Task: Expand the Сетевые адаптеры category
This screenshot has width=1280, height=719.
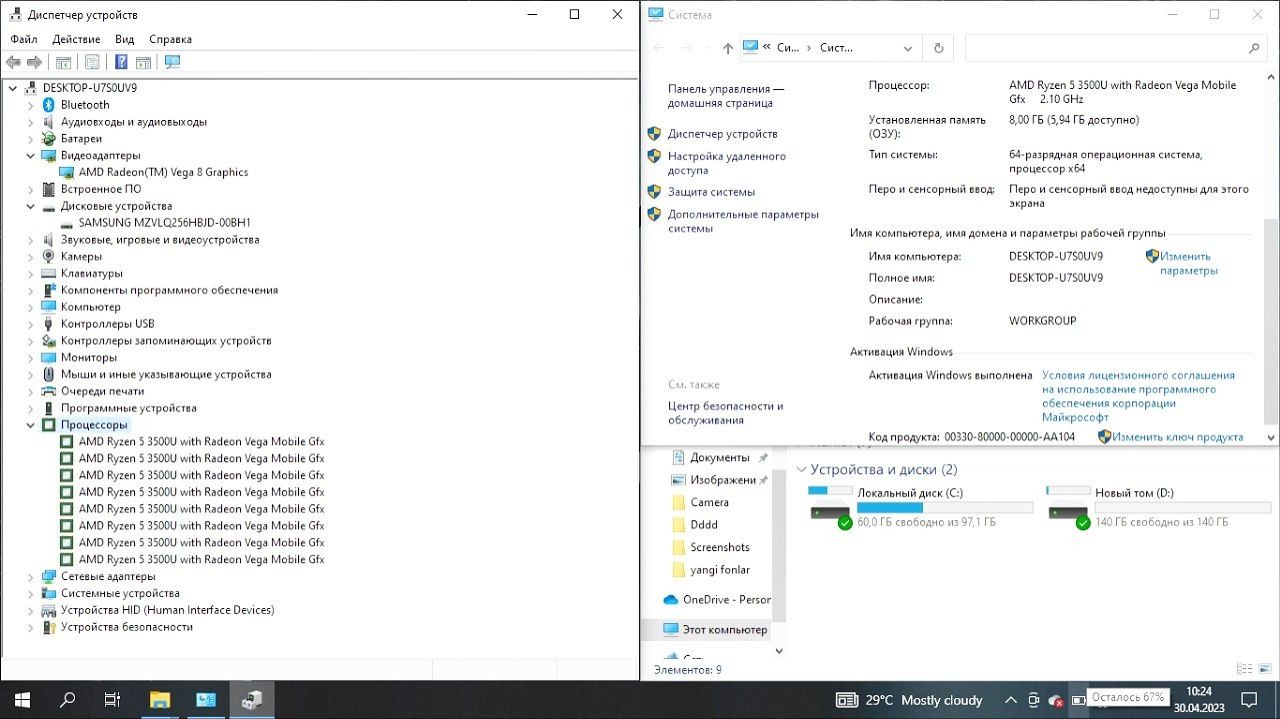Action: pyautogui.click(x=31, y=576)
